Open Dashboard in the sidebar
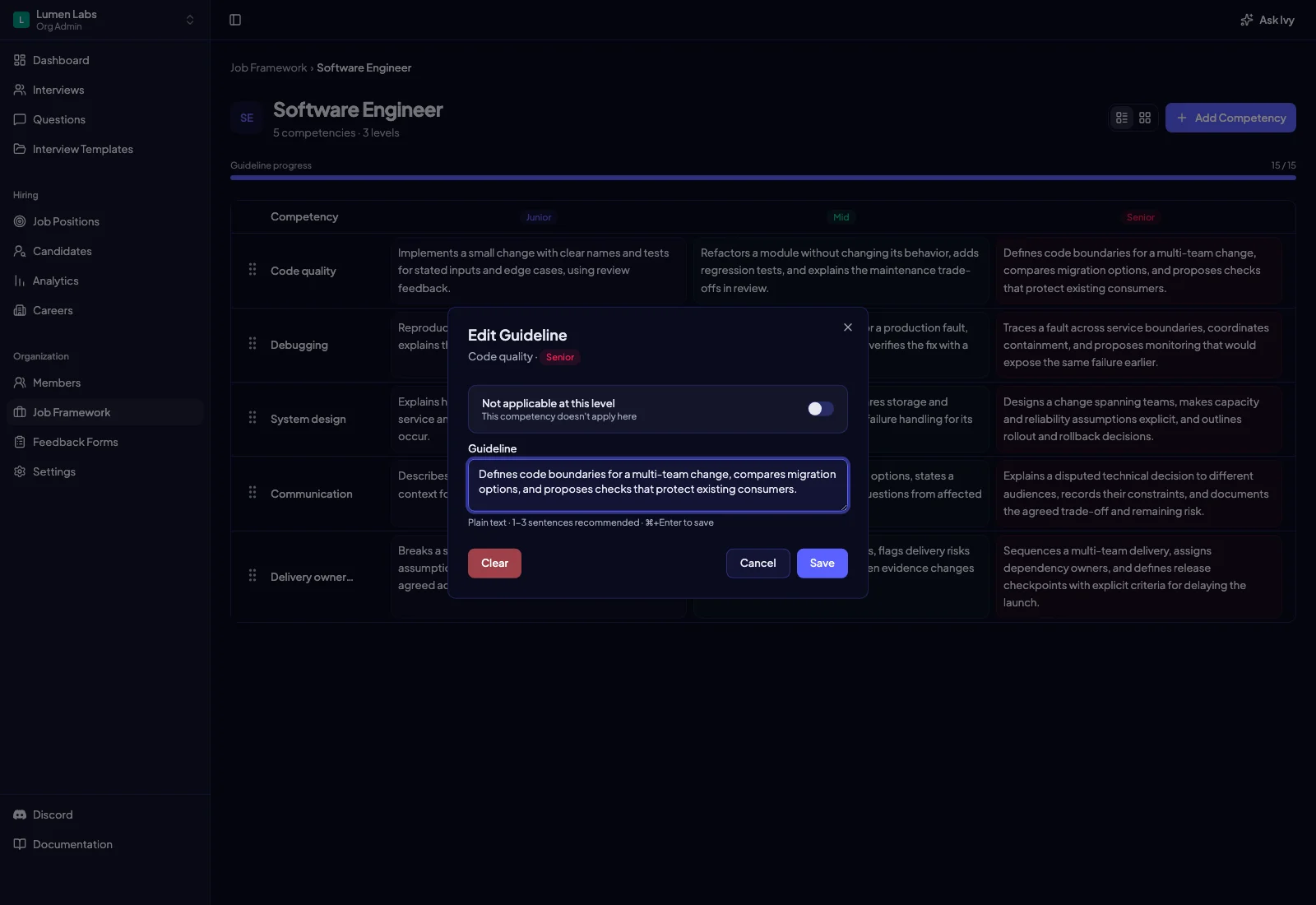1316x905 pixels. coord(105,60)
